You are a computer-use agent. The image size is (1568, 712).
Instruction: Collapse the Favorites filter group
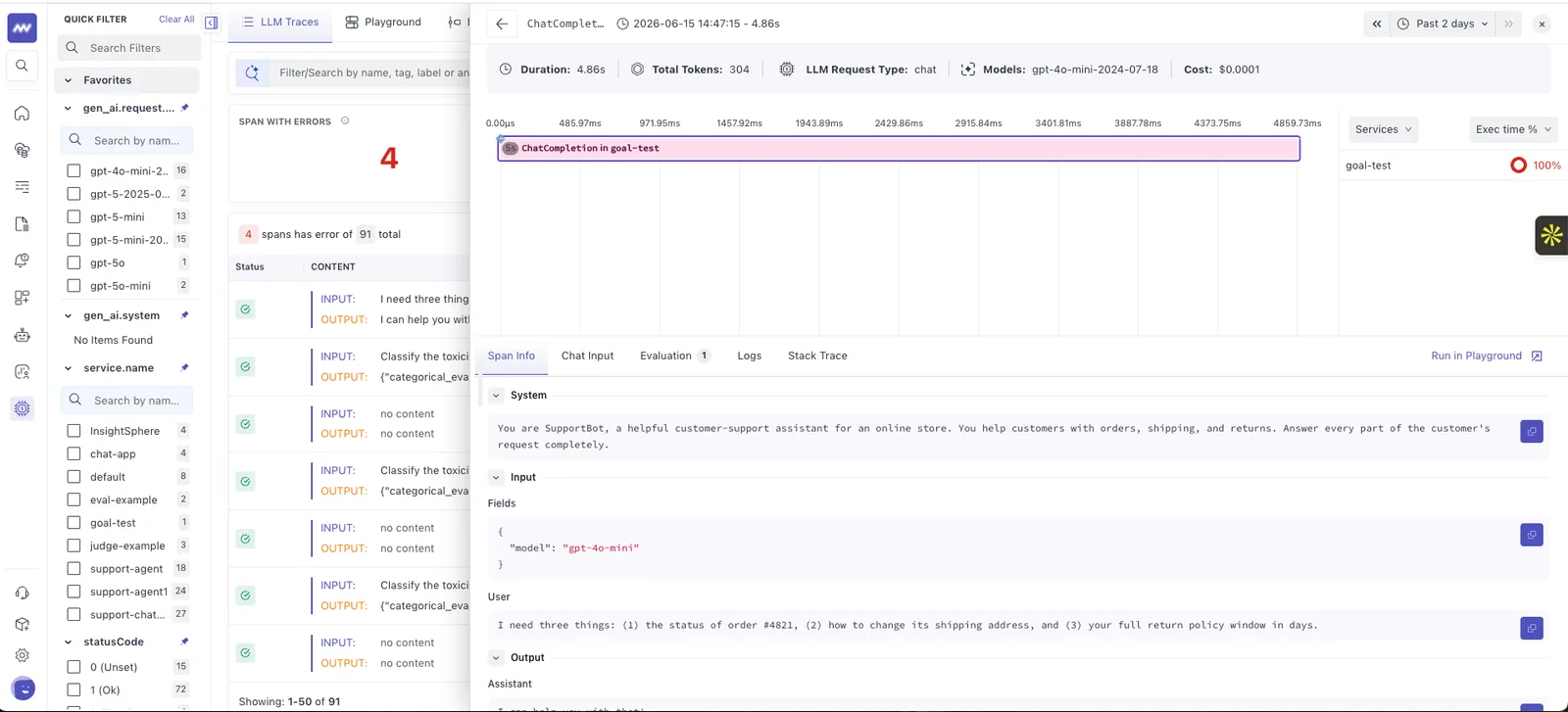pyautogui.click(x=68, y=80)
